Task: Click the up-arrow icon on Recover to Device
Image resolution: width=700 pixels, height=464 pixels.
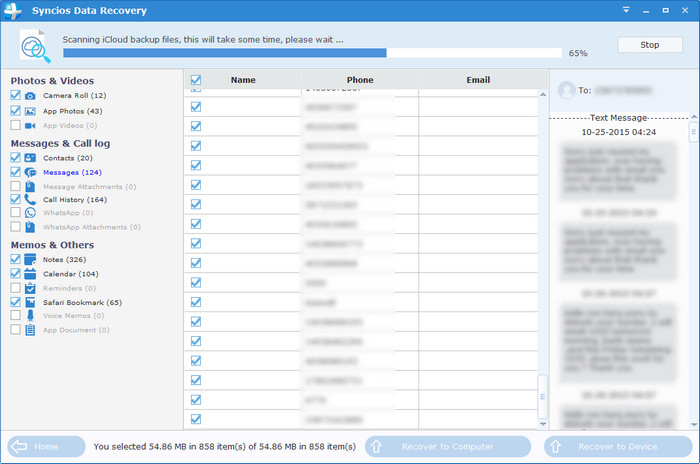Action: 555,447
